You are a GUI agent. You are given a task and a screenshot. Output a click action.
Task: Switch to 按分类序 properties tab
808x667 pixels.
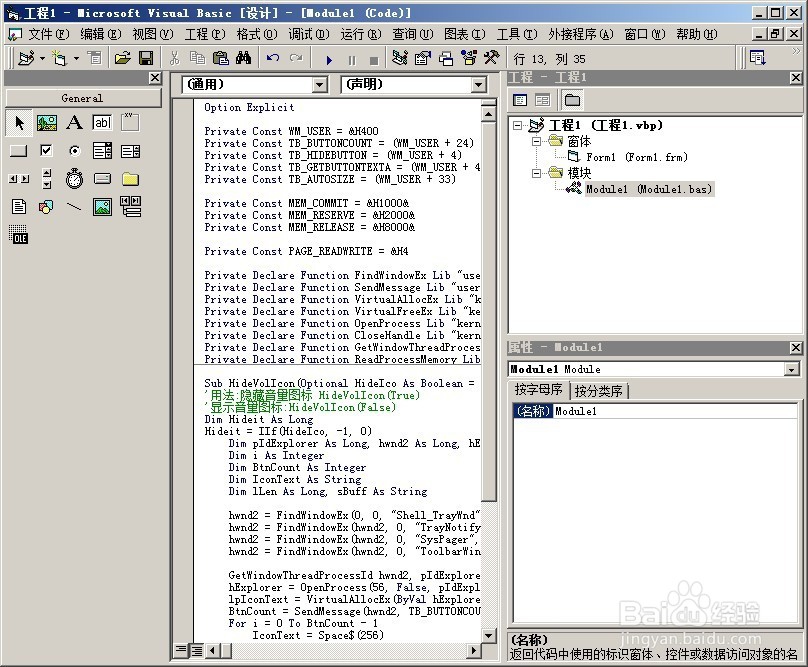[x=598, y=391]
